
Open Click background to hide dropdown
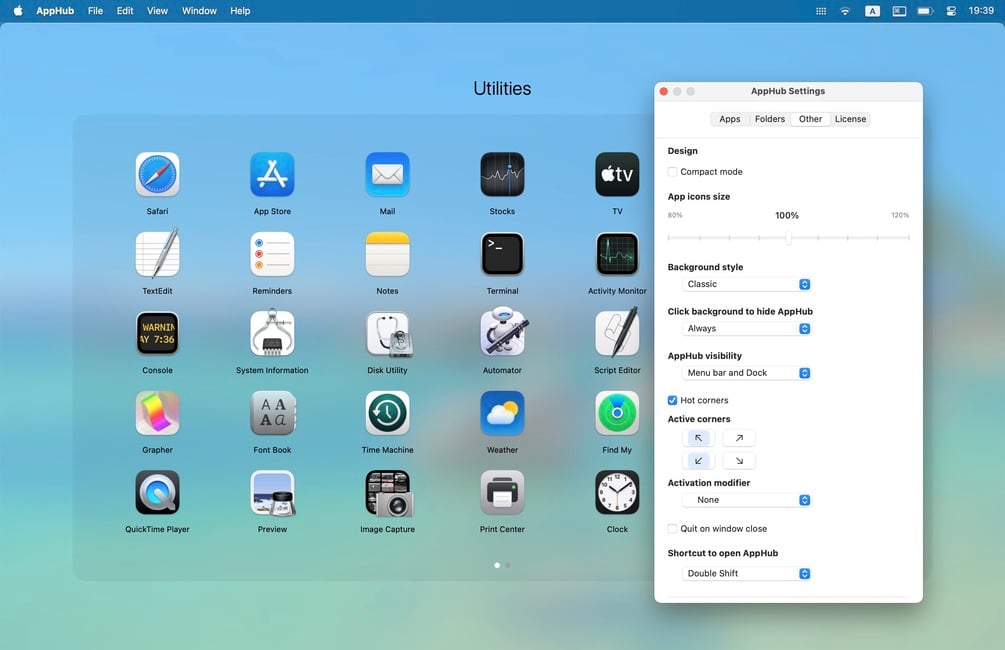click(746, 328)
